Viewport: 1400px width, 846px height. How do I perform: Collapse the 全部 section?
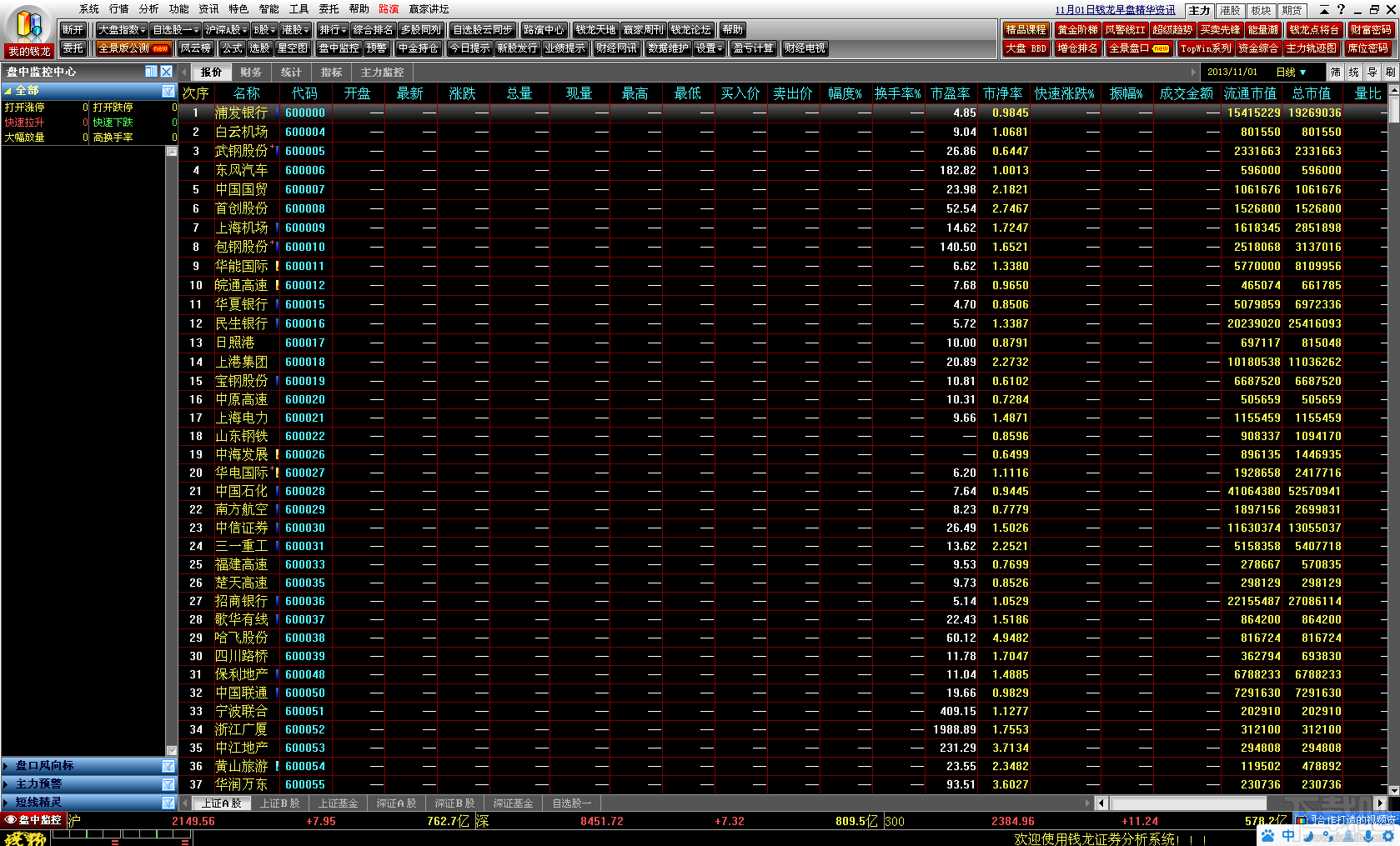(8, 91)
